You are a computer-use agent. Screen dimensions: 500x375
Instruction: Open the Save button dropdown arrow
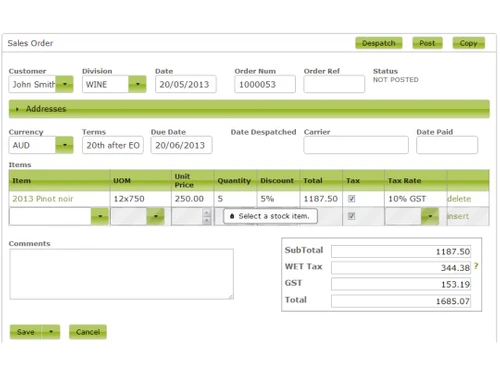tap(51, 332)
